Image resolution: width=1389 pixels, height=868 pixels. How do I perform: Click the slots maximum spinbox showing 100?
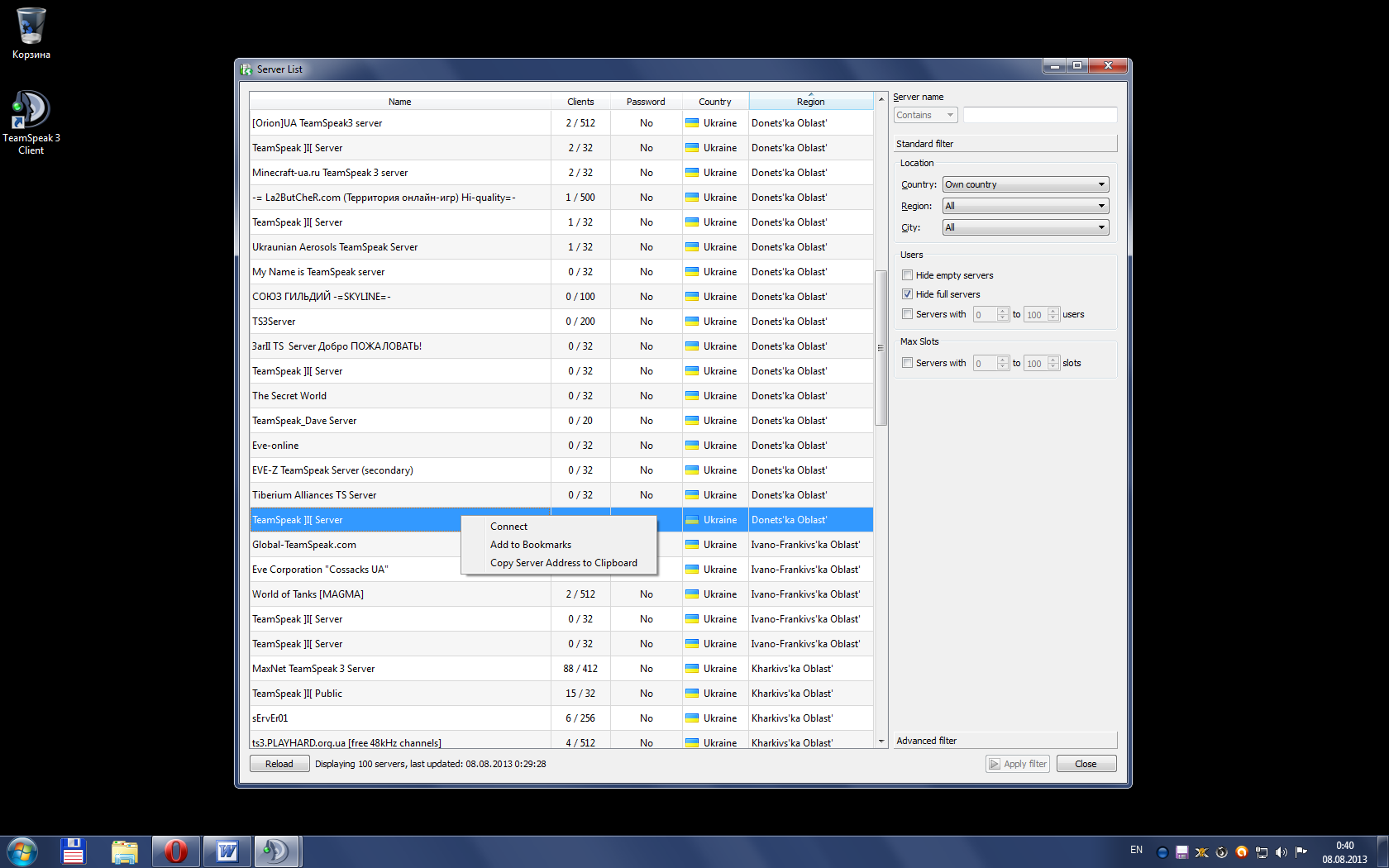pyautogui.click(x=1042, y=363)
